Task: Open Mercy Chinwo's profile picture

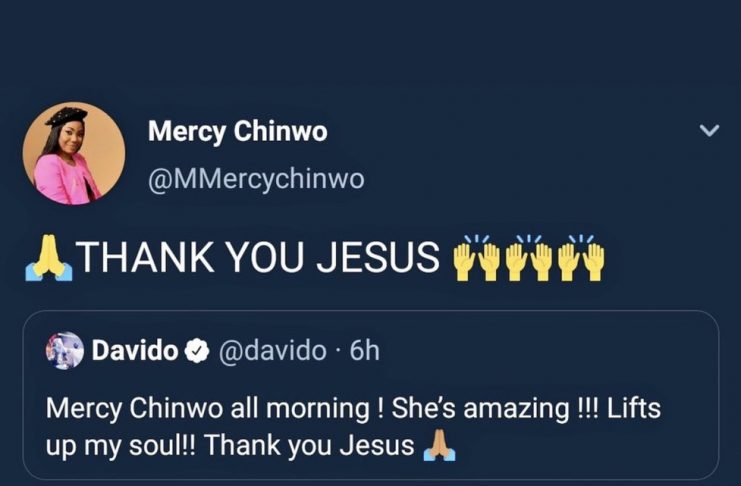Action: [74, 153]
